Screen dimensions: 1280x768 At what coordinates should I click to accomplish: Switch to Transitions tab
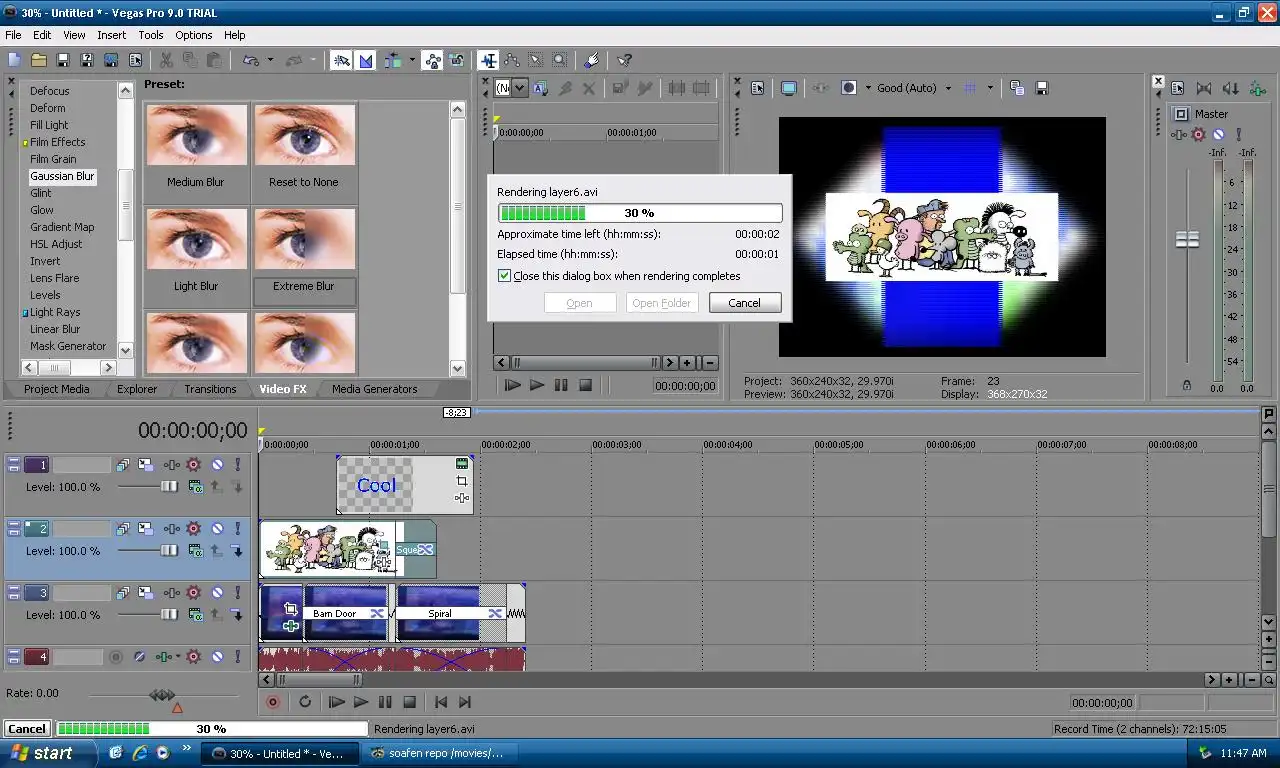(210, 389)
